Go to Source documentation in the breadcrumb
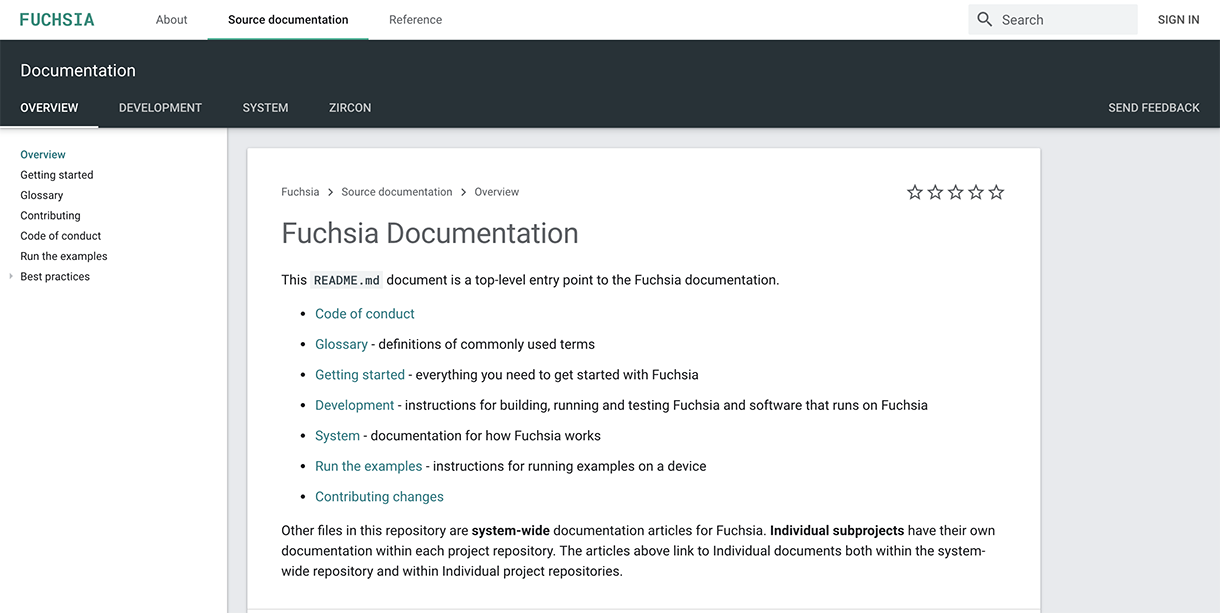The image size is (1220, 613). pyautogui.click(x=397, y=192)
